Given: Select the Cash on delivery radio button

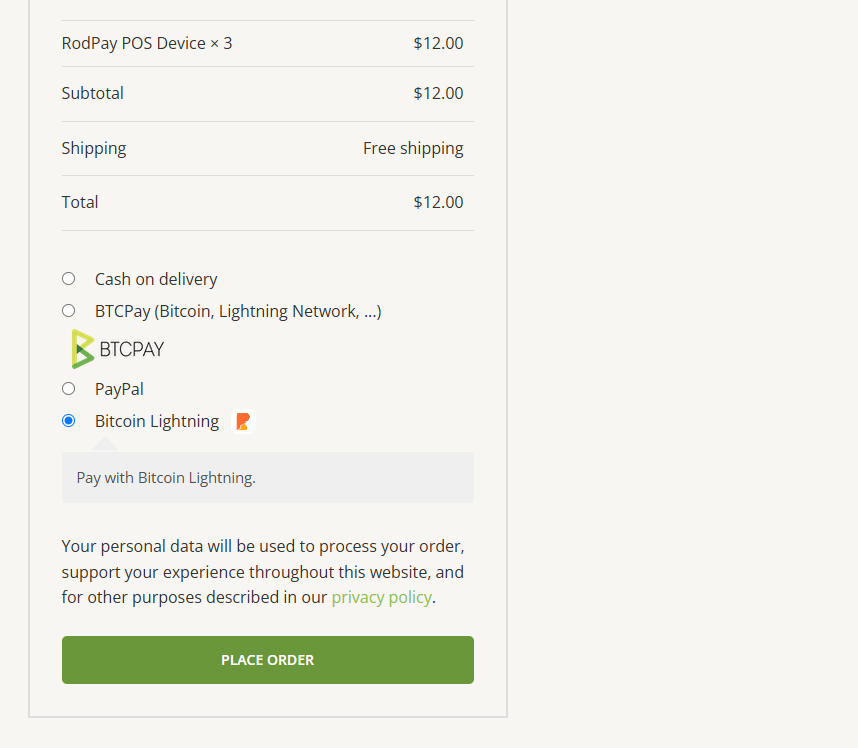Looking at the screenshot, I should (68, 279).
